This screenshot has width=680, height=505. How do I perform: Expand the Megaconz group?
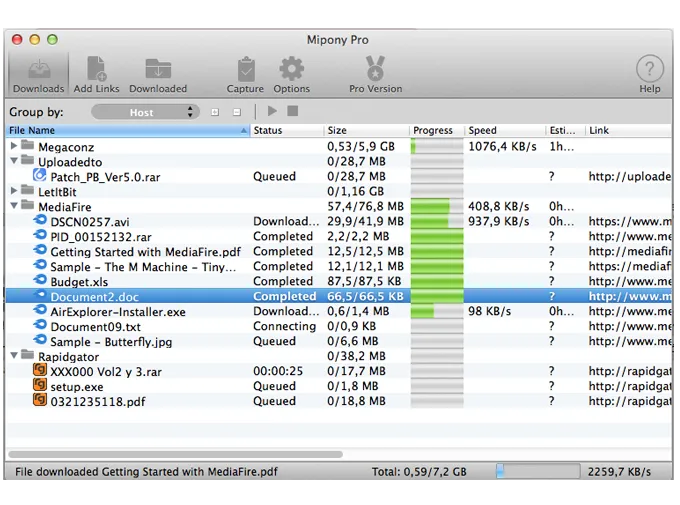(x=14, y=146)
